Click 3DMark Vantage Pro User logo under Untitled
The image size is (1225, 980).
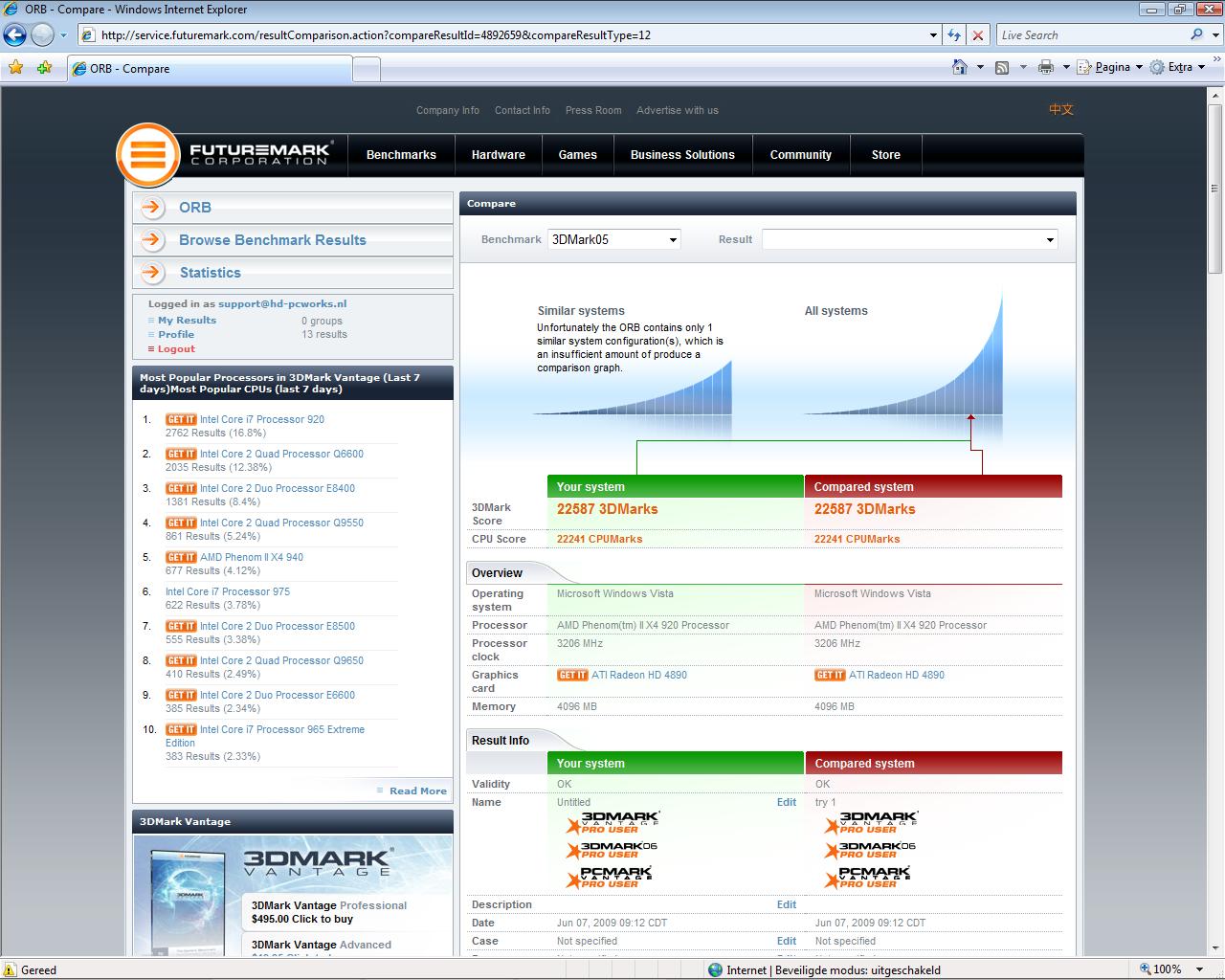pyautogui.click(x=612, y=822)
